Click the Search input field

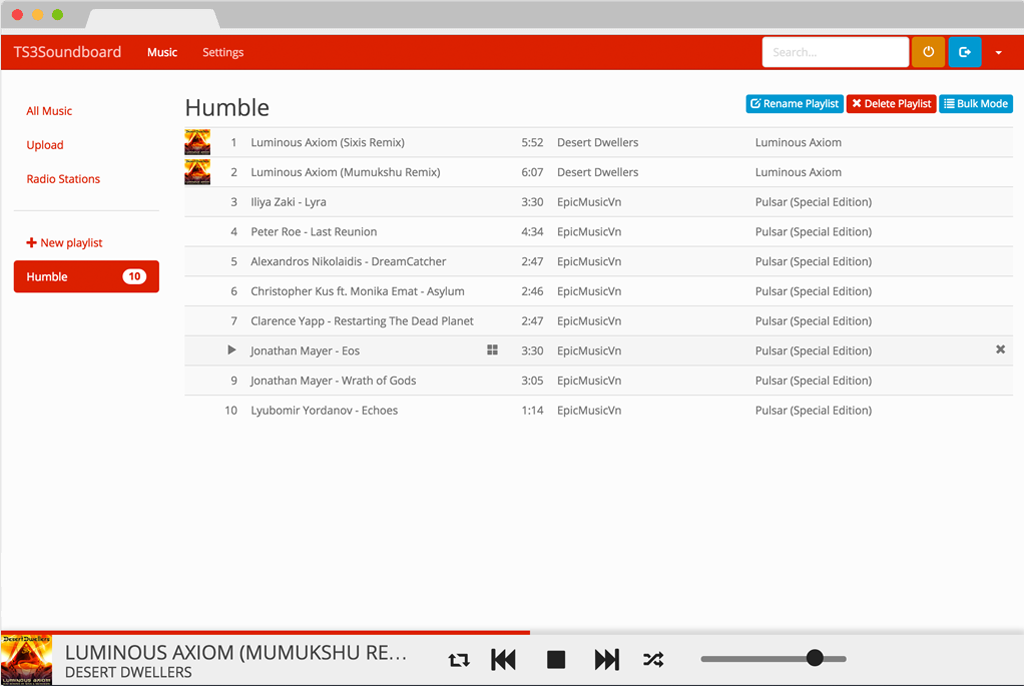tap(835, 52)
